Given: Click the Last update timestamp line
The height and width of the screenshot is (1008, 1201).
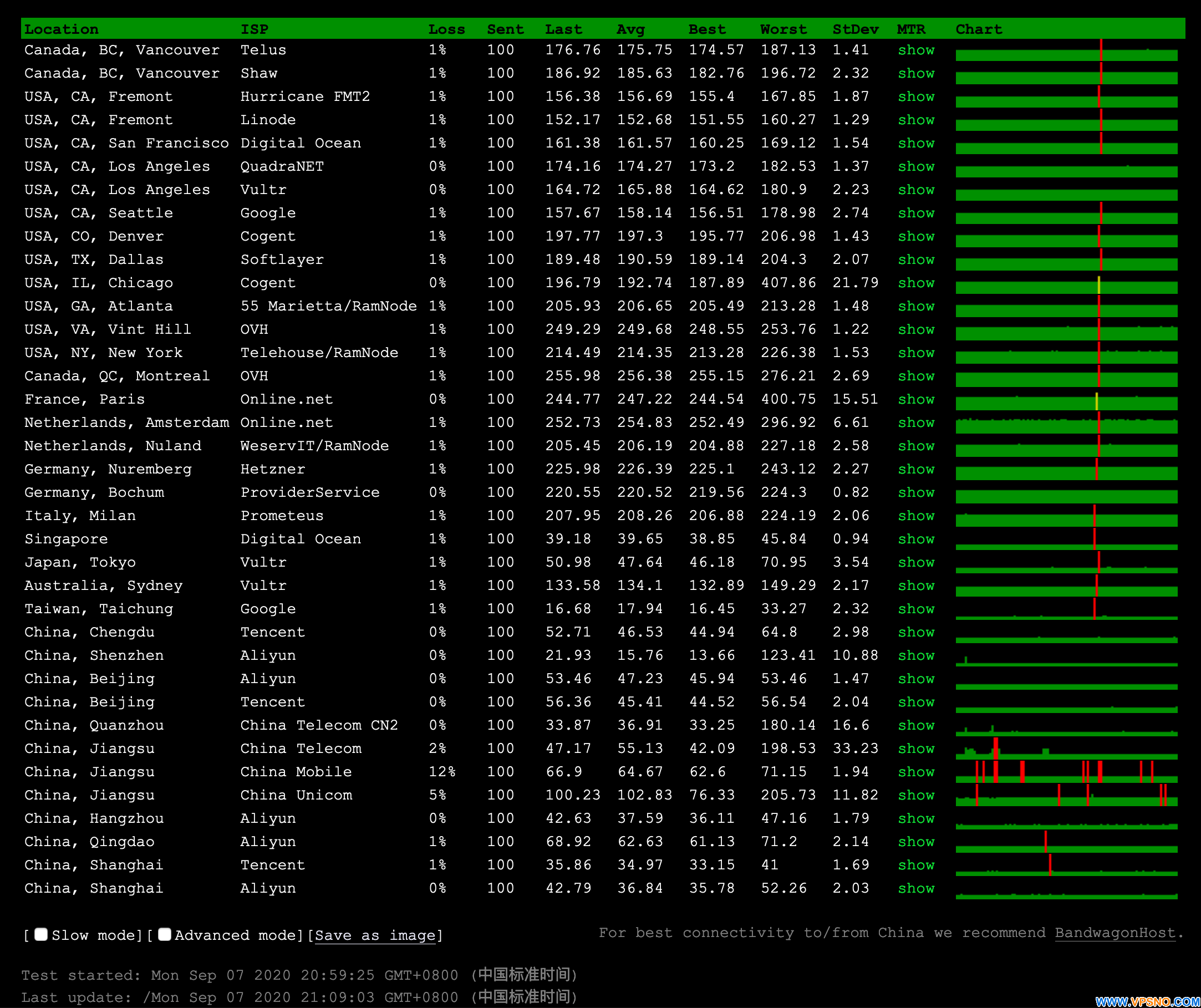Looking at the screenshot, I should [299, 997].
